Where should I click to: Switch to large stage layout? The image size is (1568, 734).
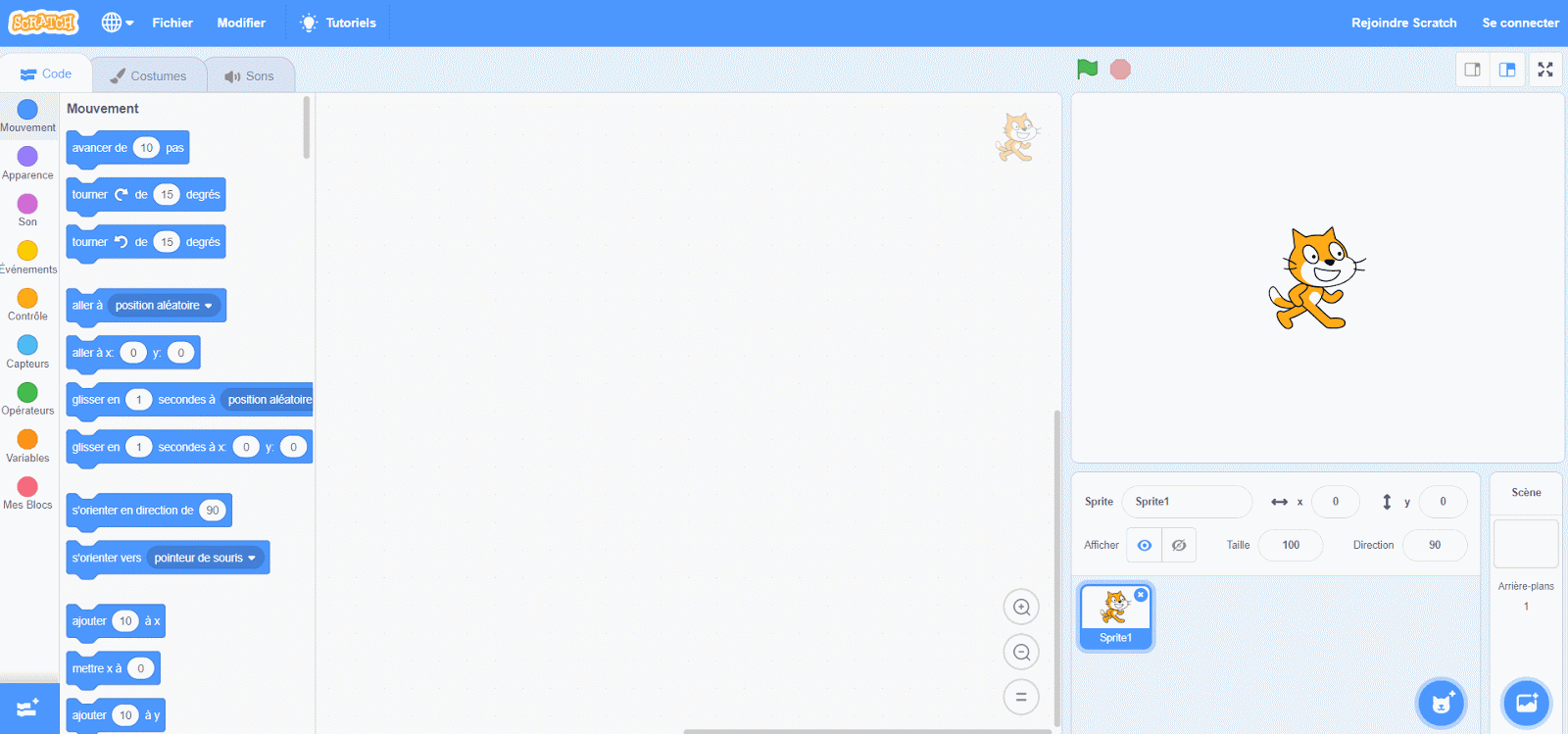point(1507,70)
